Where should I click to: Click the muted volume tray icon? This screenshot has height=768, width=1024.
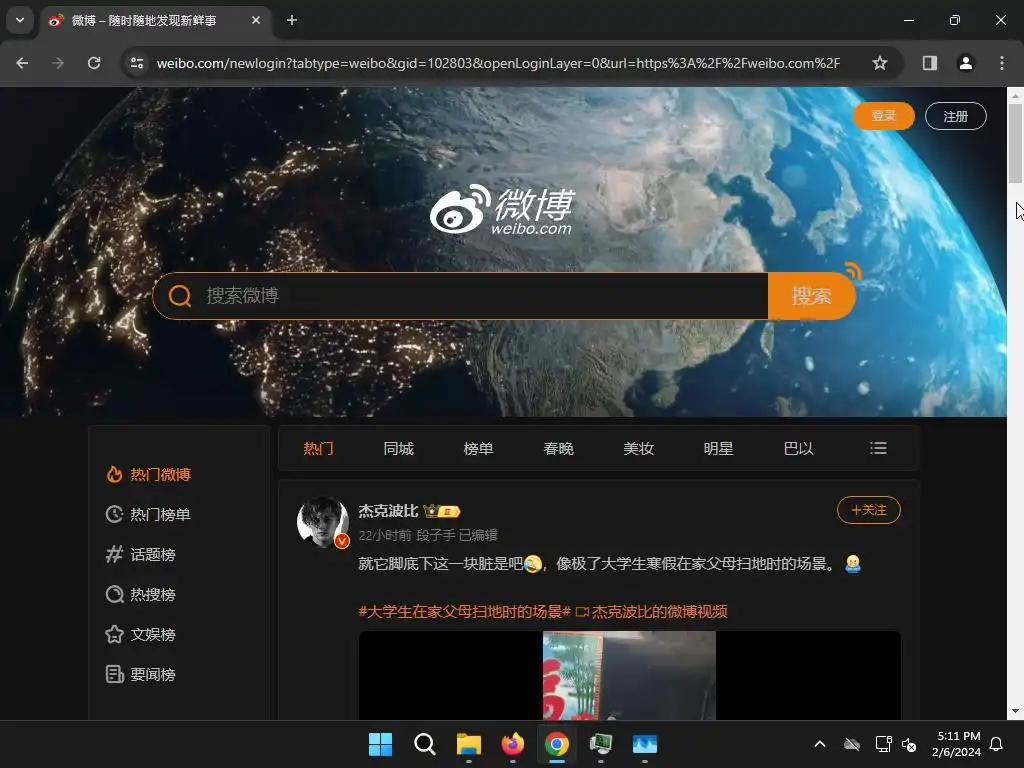[908, 744]
